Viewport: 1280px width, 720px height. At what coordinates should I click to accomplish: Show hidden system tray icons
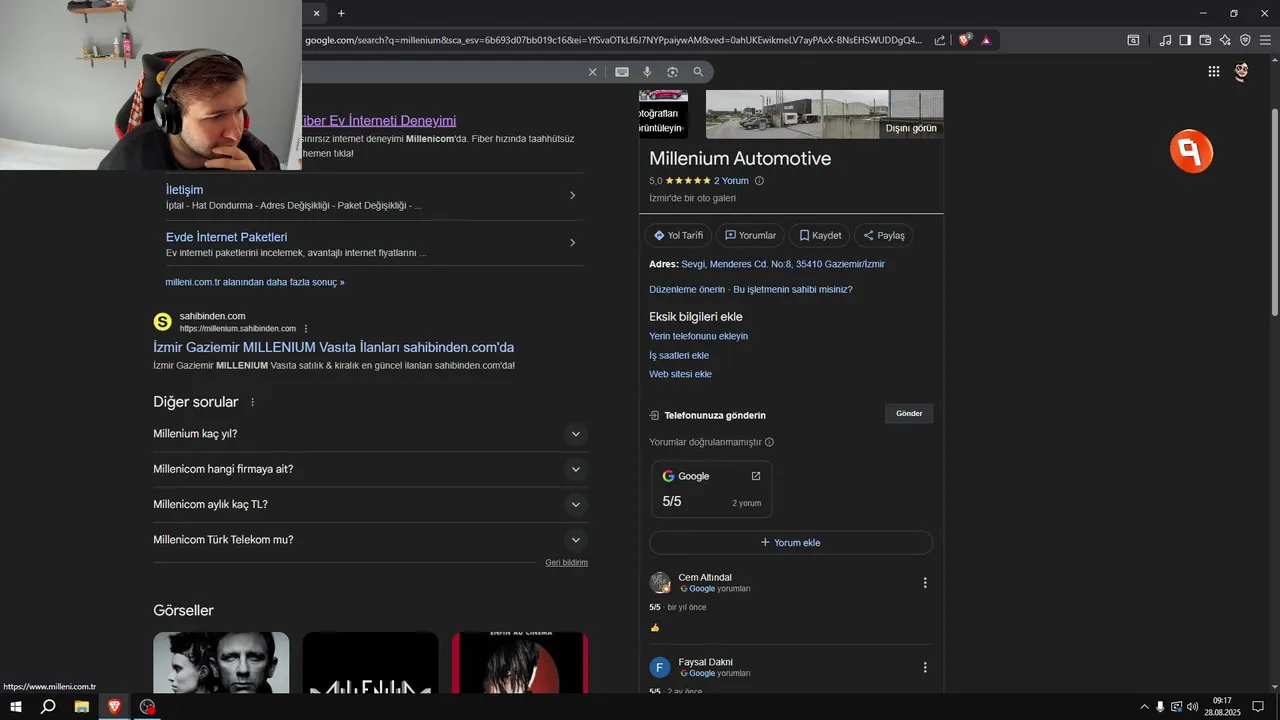[x=1144, y=706]
